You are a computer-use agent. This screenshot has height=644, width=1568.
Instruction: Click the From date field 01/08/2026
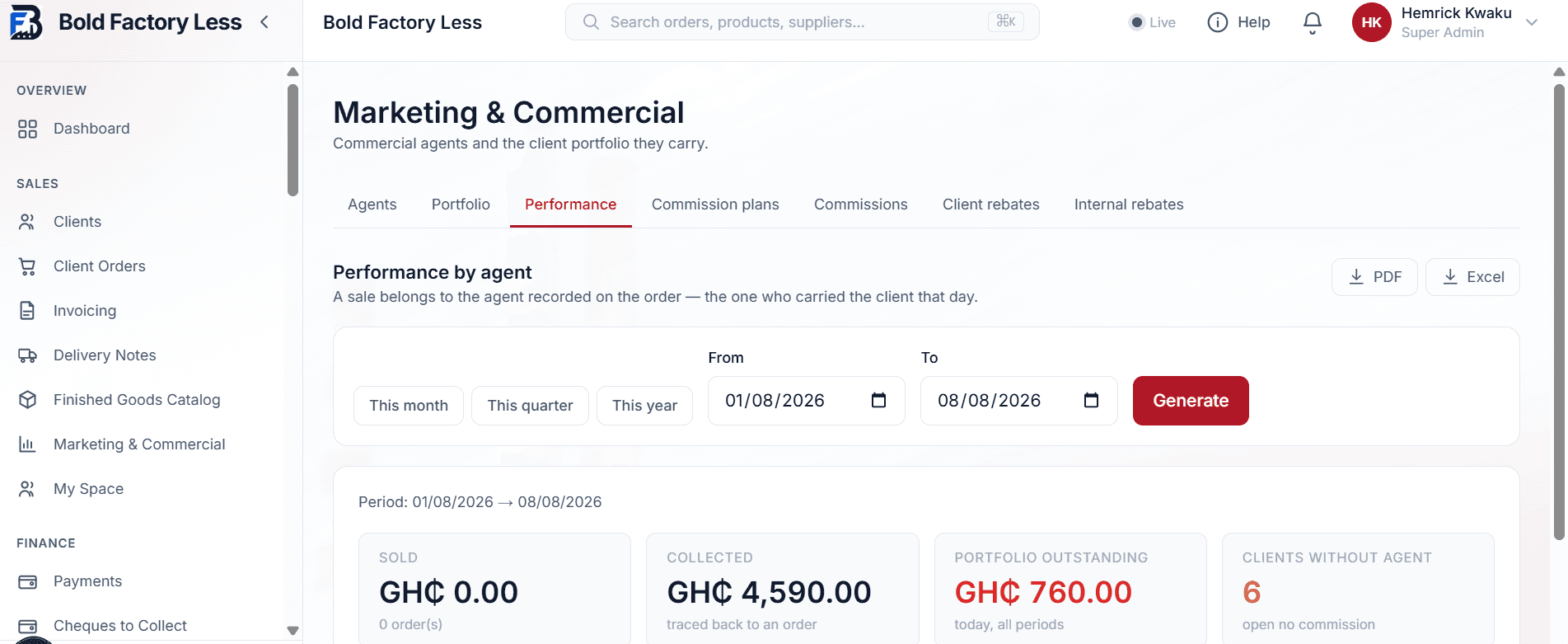[x=807, y=401]
